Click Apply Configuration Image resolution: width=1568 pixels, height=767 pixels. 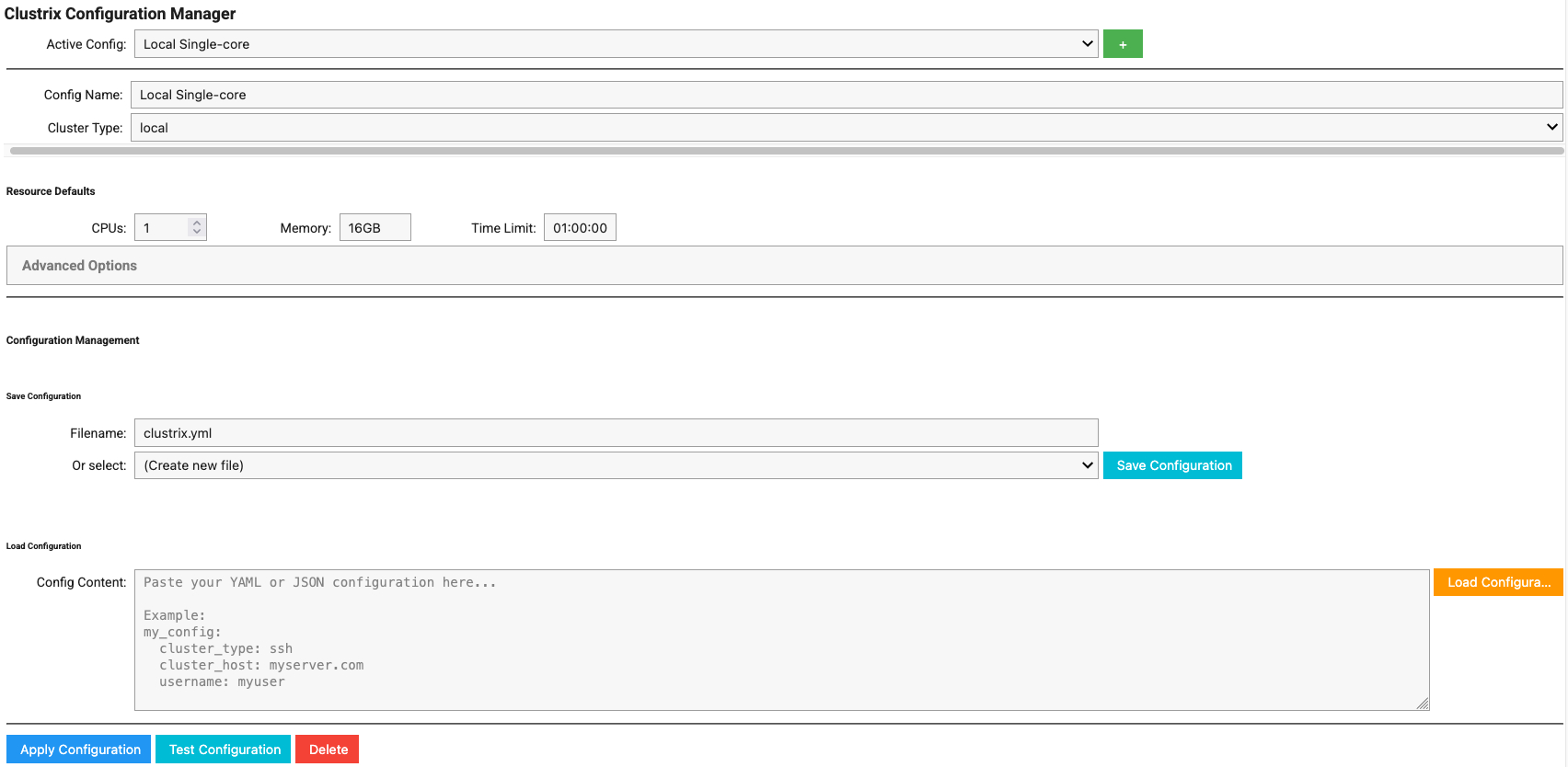coord(80,750)
